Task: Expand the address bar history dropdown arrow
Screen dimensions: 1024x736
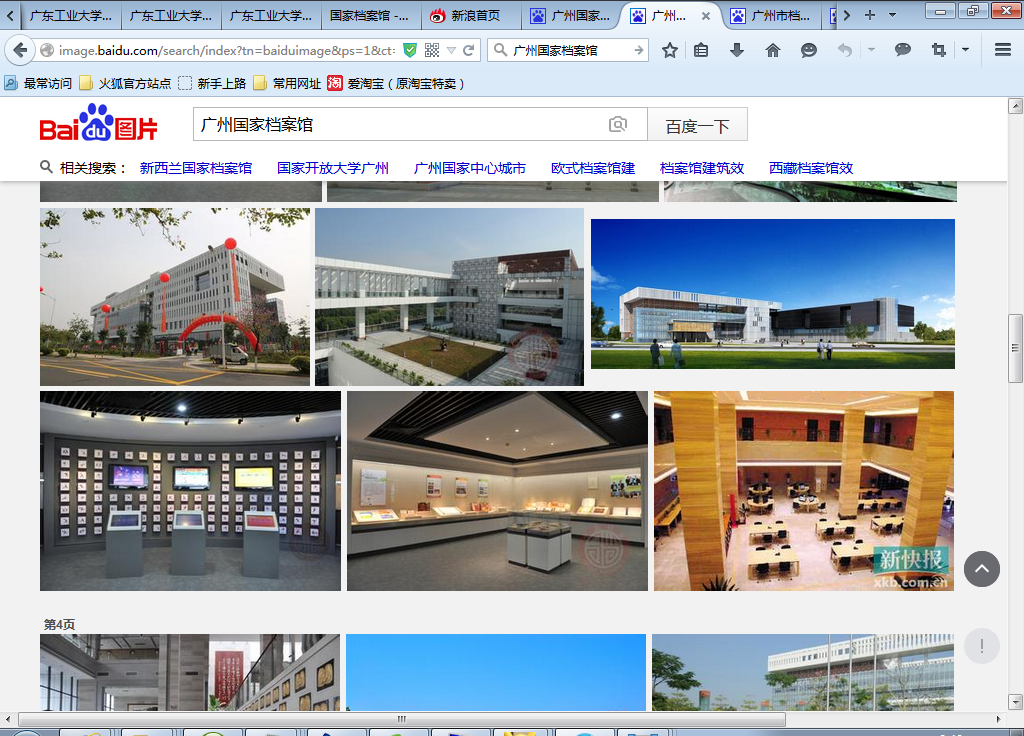Action: [451, 50]
